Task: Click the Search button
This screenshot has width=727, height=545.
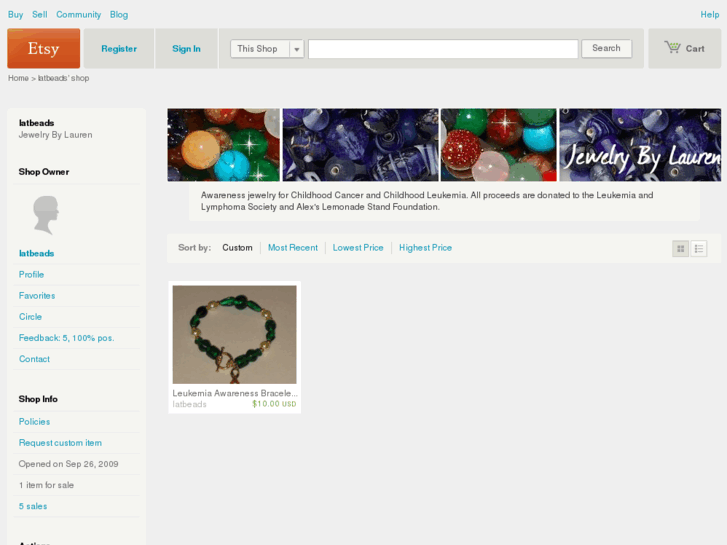Action: 606,48
